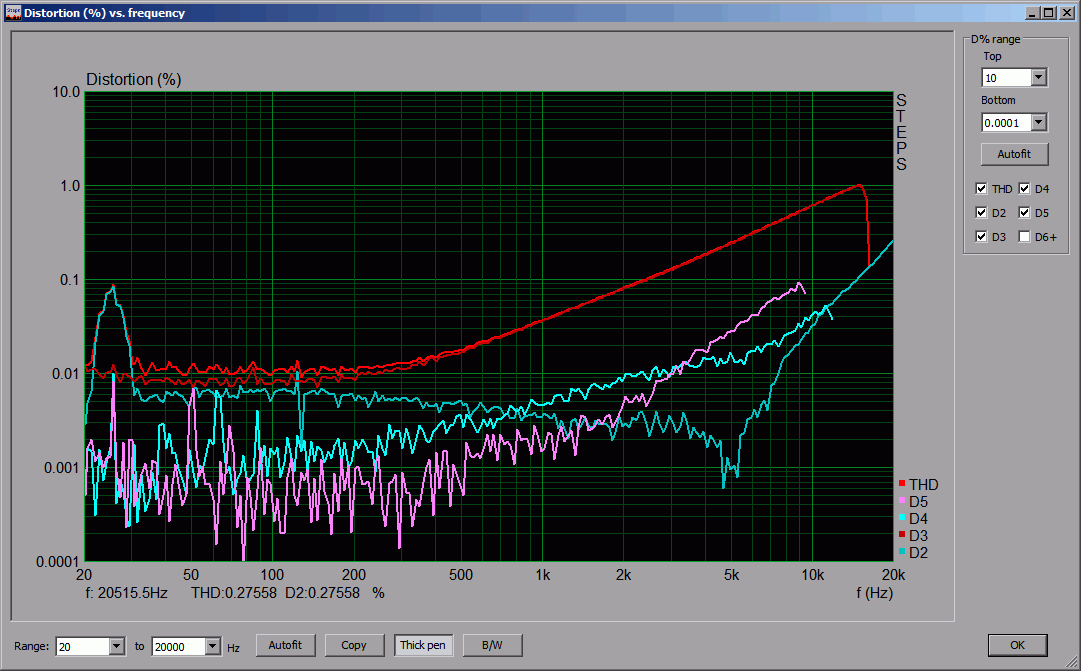Click the 'D2:0.27558' readout

point(323,593)
